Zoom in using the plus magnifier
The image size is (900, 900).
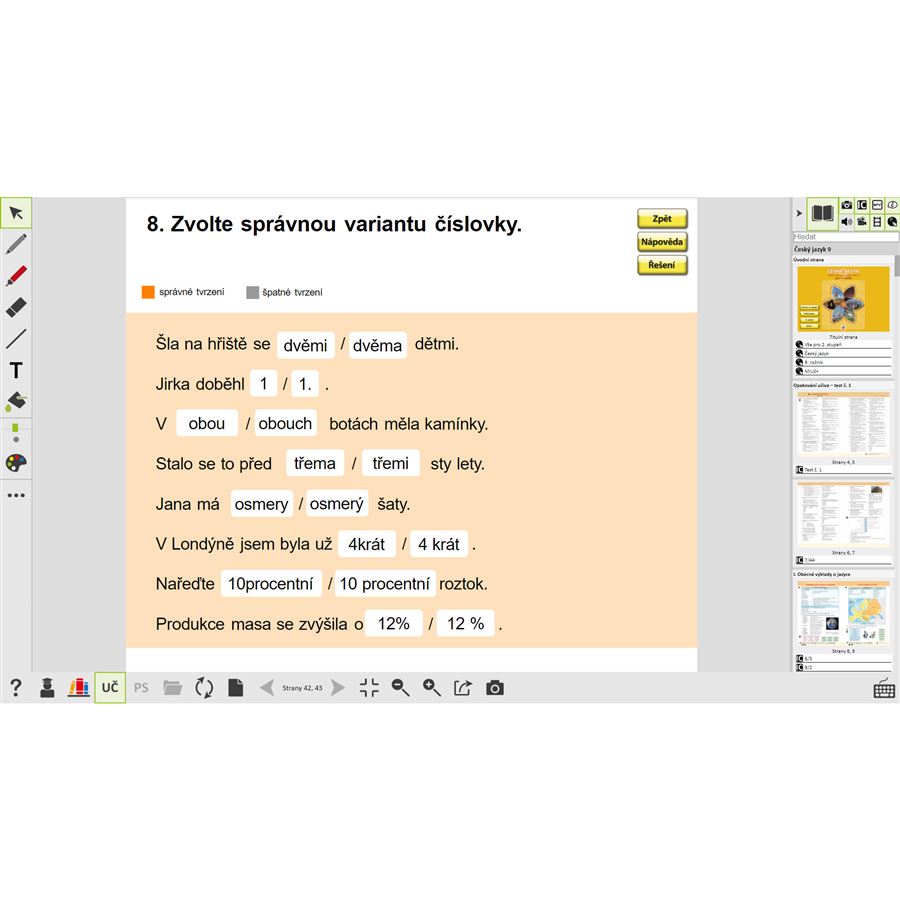(x=432, y=688)
